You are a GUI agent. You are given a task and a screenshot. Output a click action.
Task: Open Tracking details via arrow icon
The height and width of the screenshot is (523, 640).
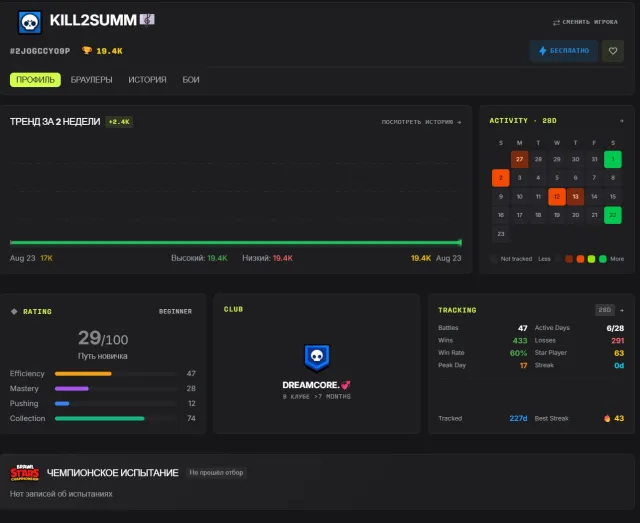tap(622, 310)
